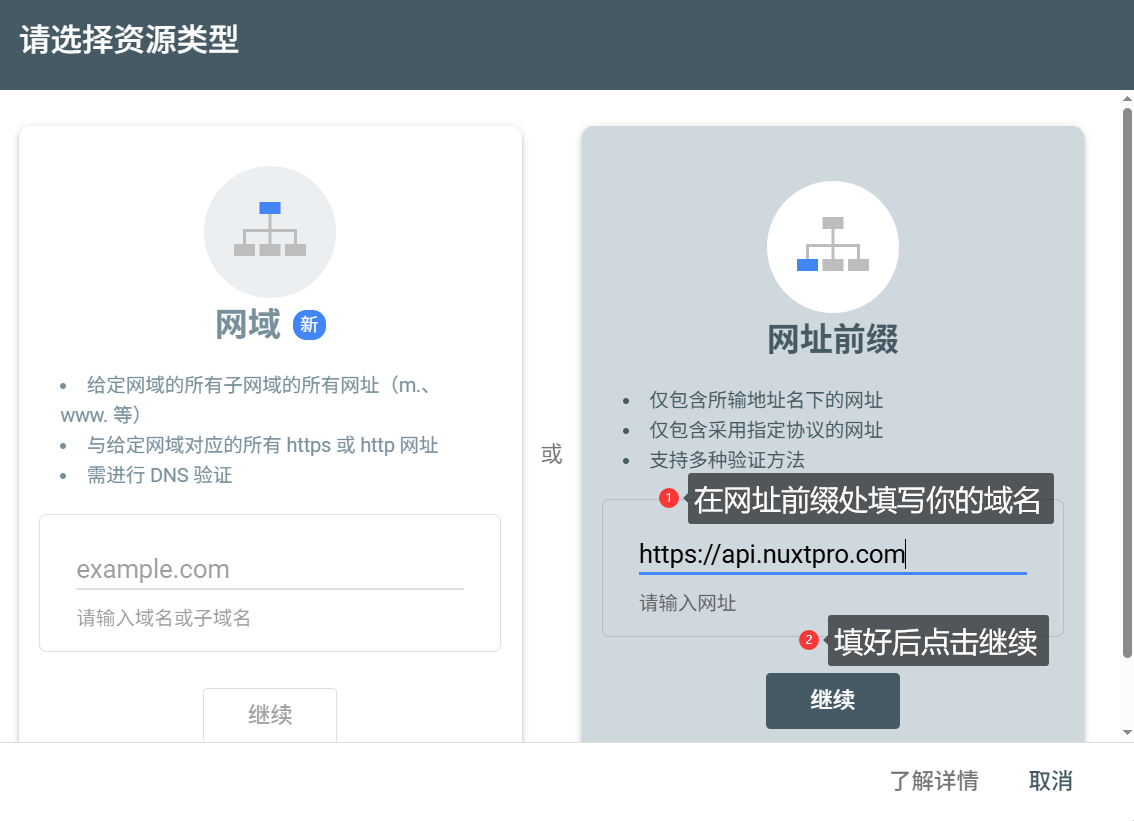Viewport: 1134px width, 821px height.
Task: Open the 了解详情 link
Action: 934,781
